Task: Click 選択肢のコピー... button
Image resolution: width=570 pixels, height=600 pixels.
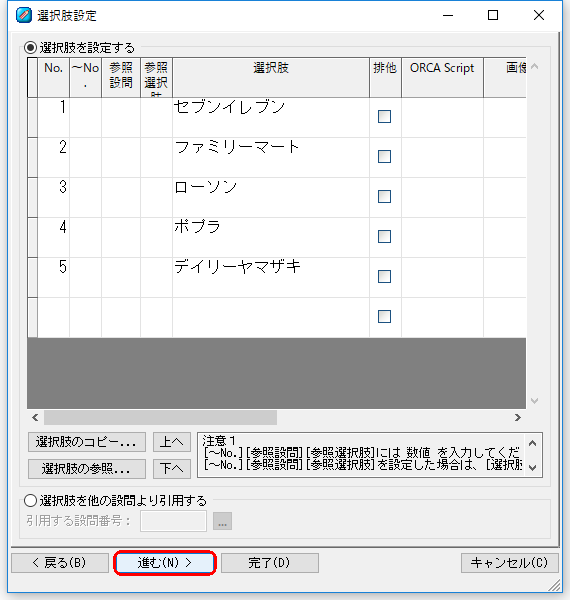Action: [87, 442]
